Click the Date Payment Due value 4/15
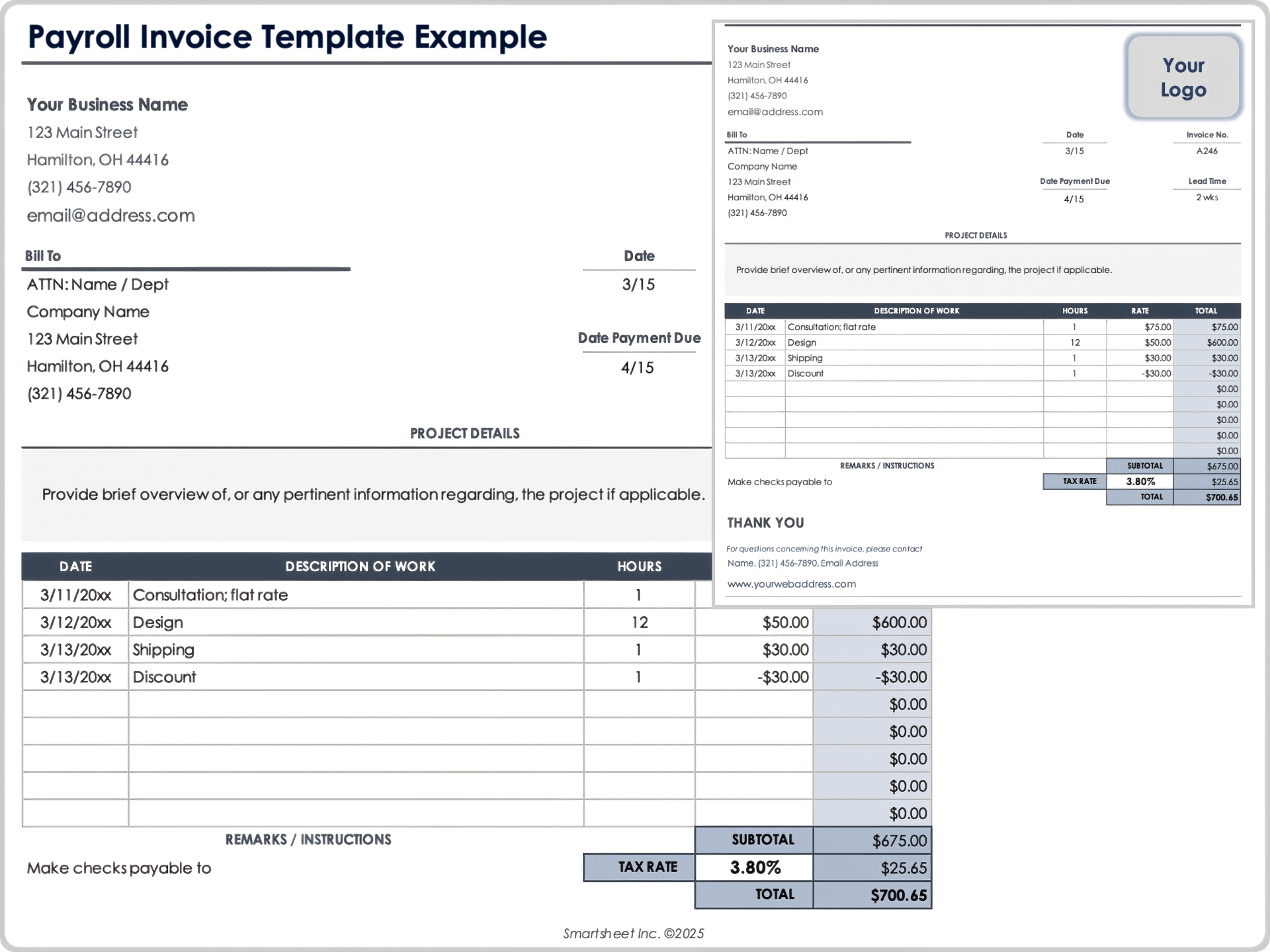Viewport: 1270px width, 952px height. [x=638, y=368]
